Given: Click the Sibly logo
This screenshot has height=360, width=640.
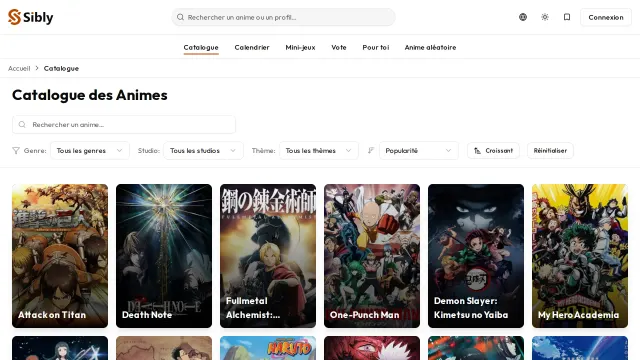Looking at the screenshot, I should [31, 17].
